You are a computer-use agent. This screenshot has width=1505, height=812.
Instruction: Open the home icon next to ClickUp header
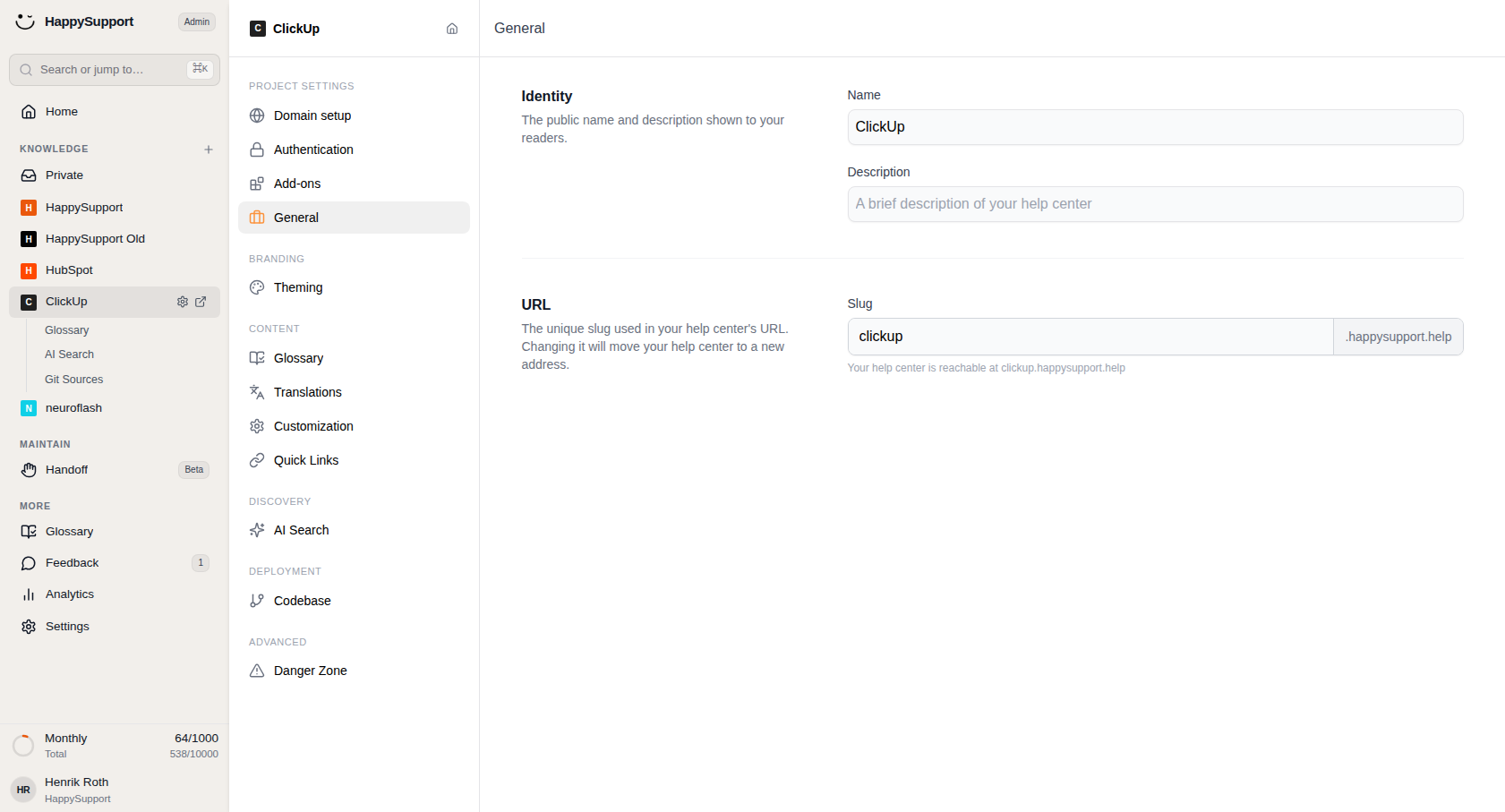(452, 29)
